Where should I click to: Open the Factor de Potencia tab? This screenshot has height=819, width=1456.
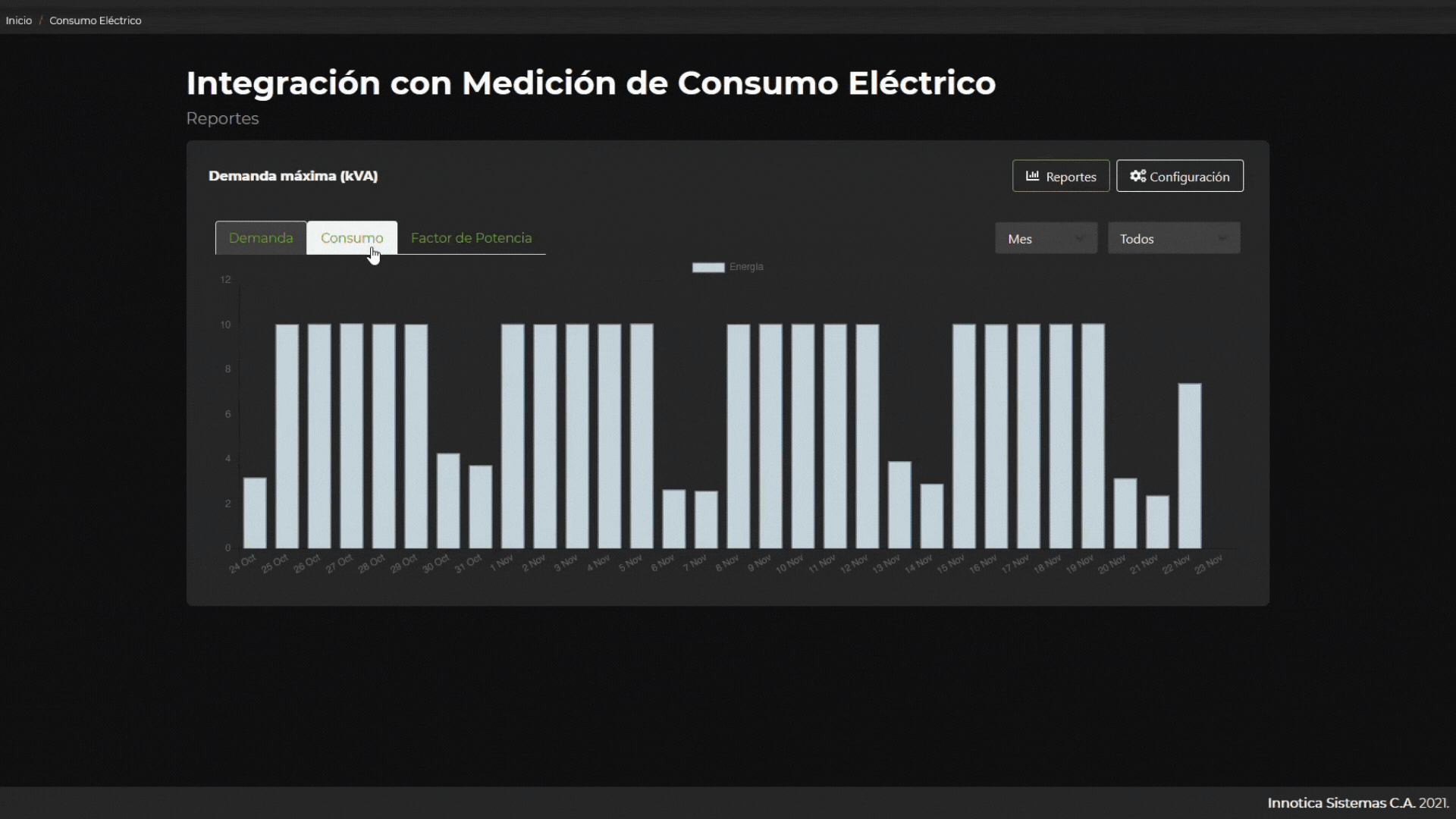point(471,238)
